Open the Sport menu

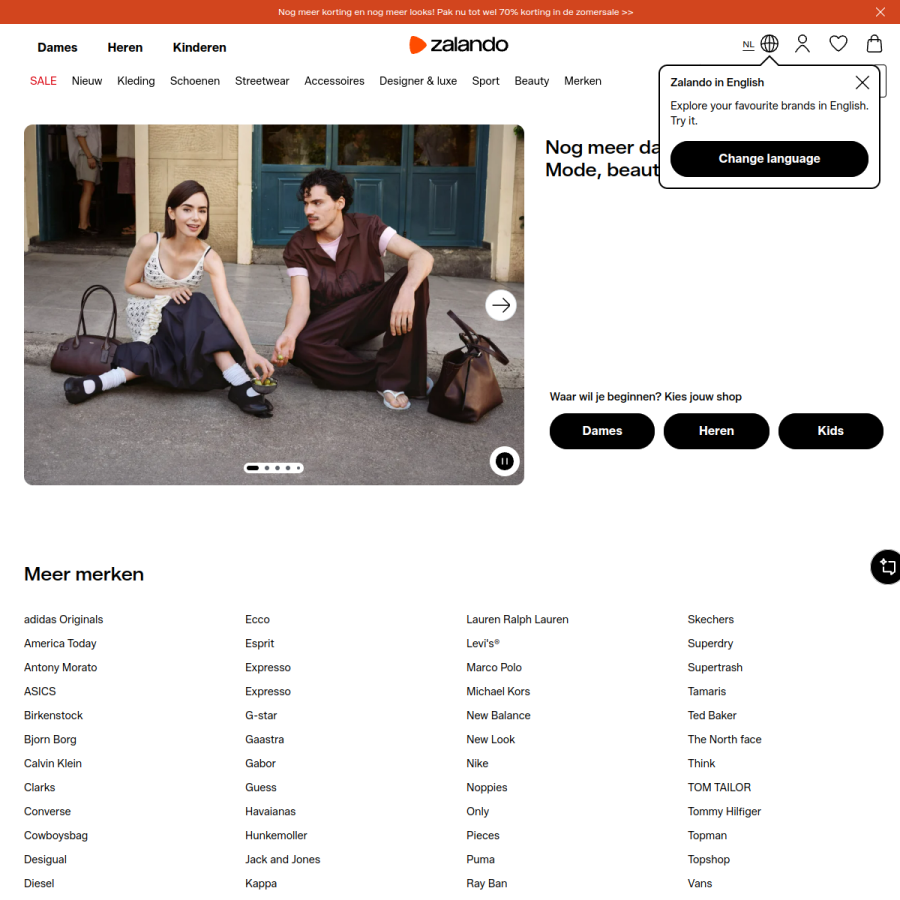(486, 81)
